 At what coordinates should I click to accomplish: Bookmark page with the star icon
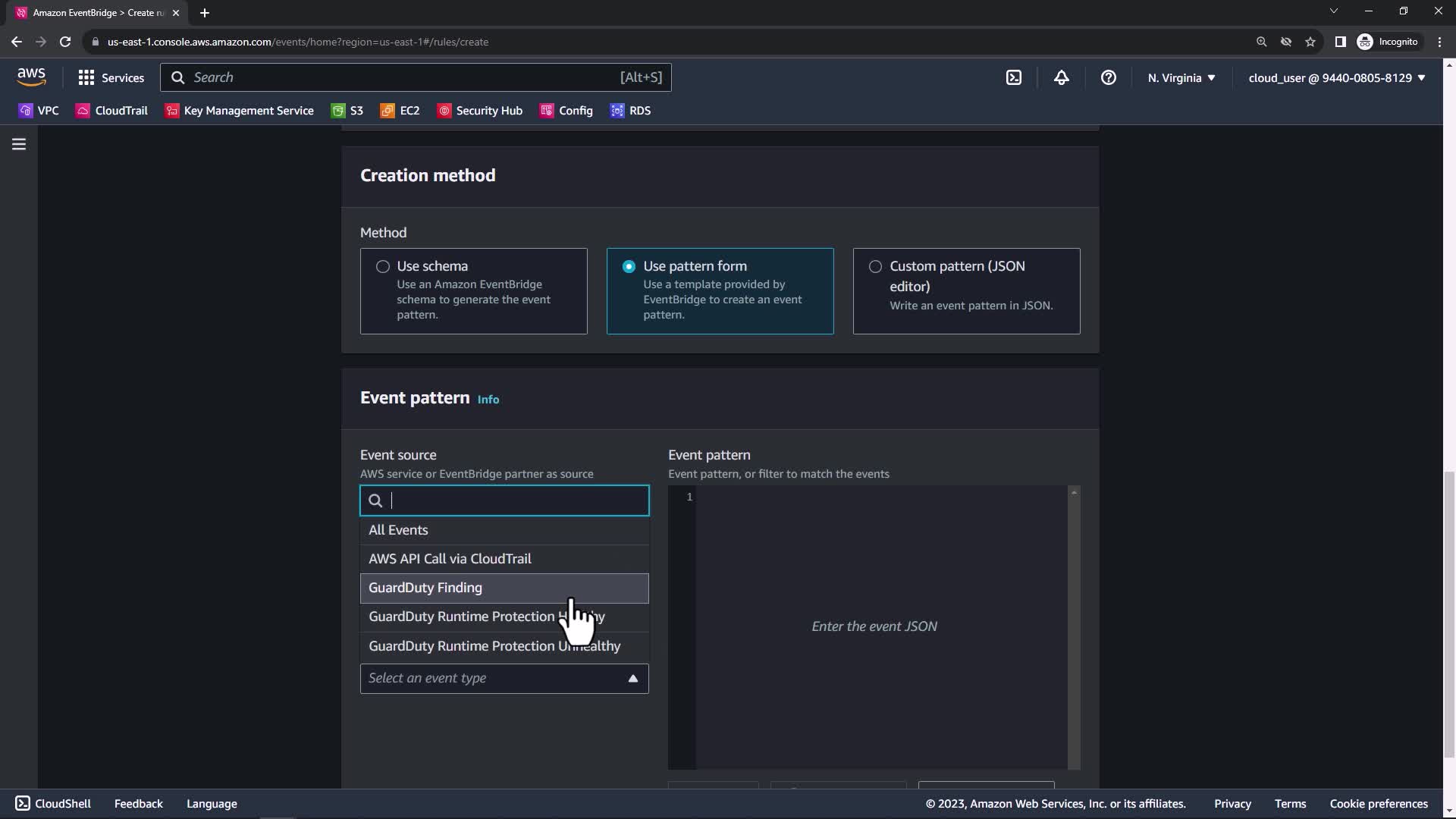pyautogui.click(x=1310, y=42)
